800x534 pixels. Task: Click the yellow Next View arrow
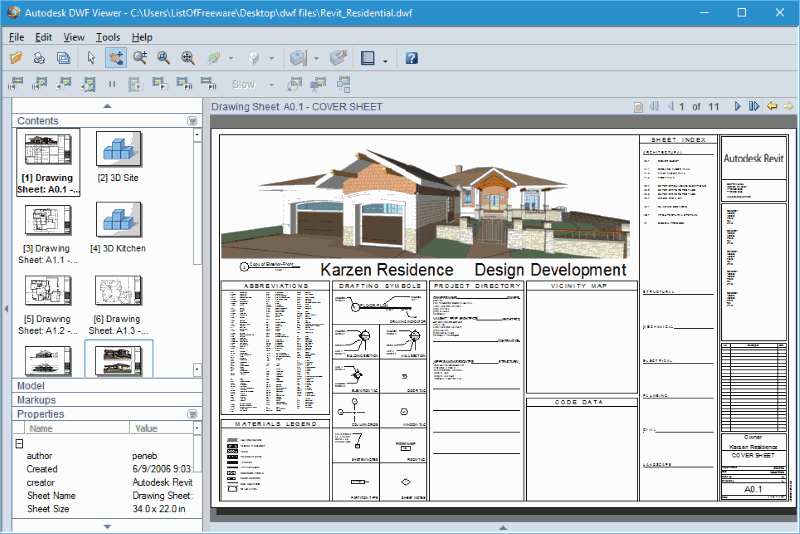[788, 106]
